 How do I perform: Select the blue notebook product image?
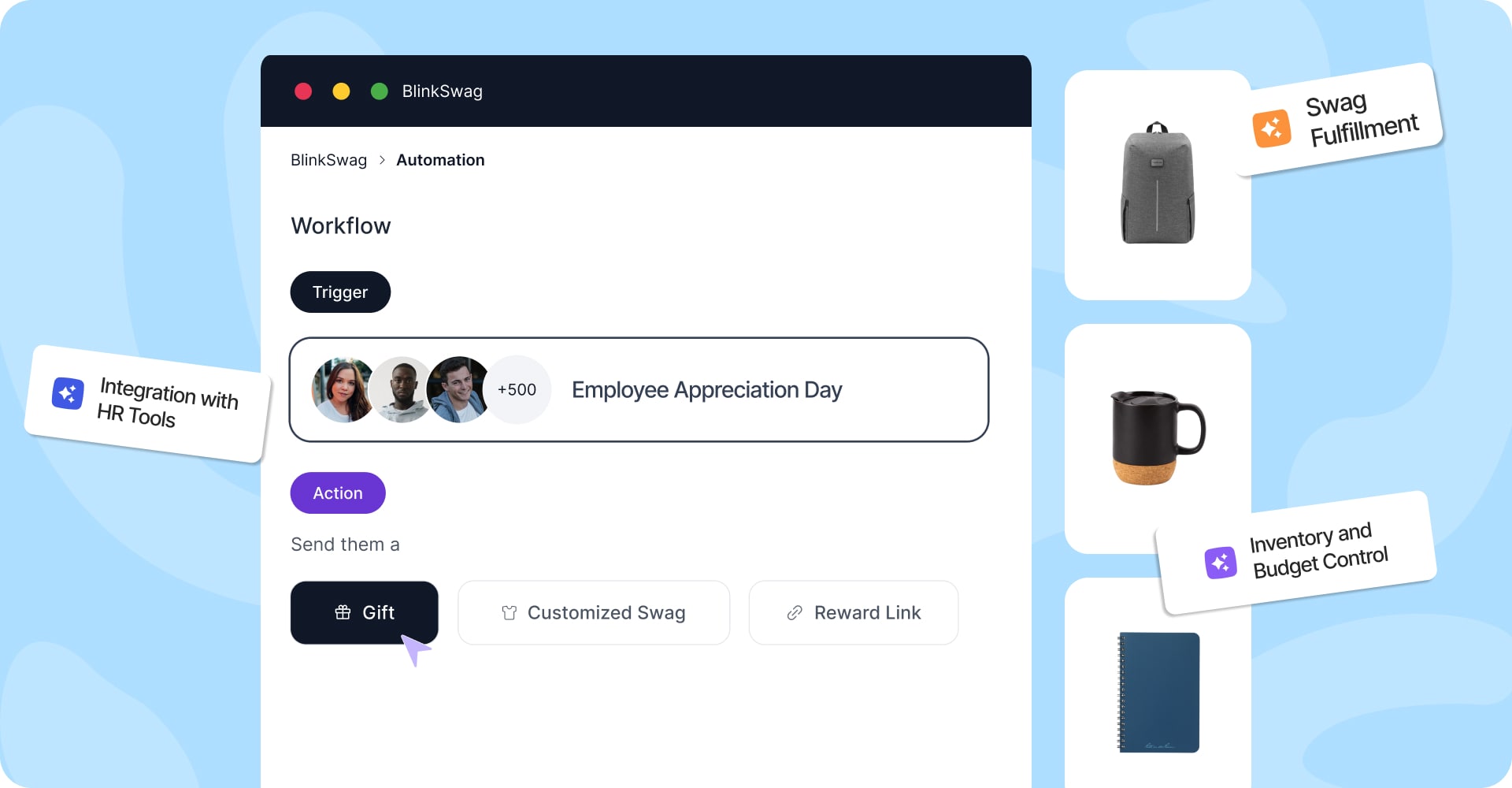pos(1158,692)
